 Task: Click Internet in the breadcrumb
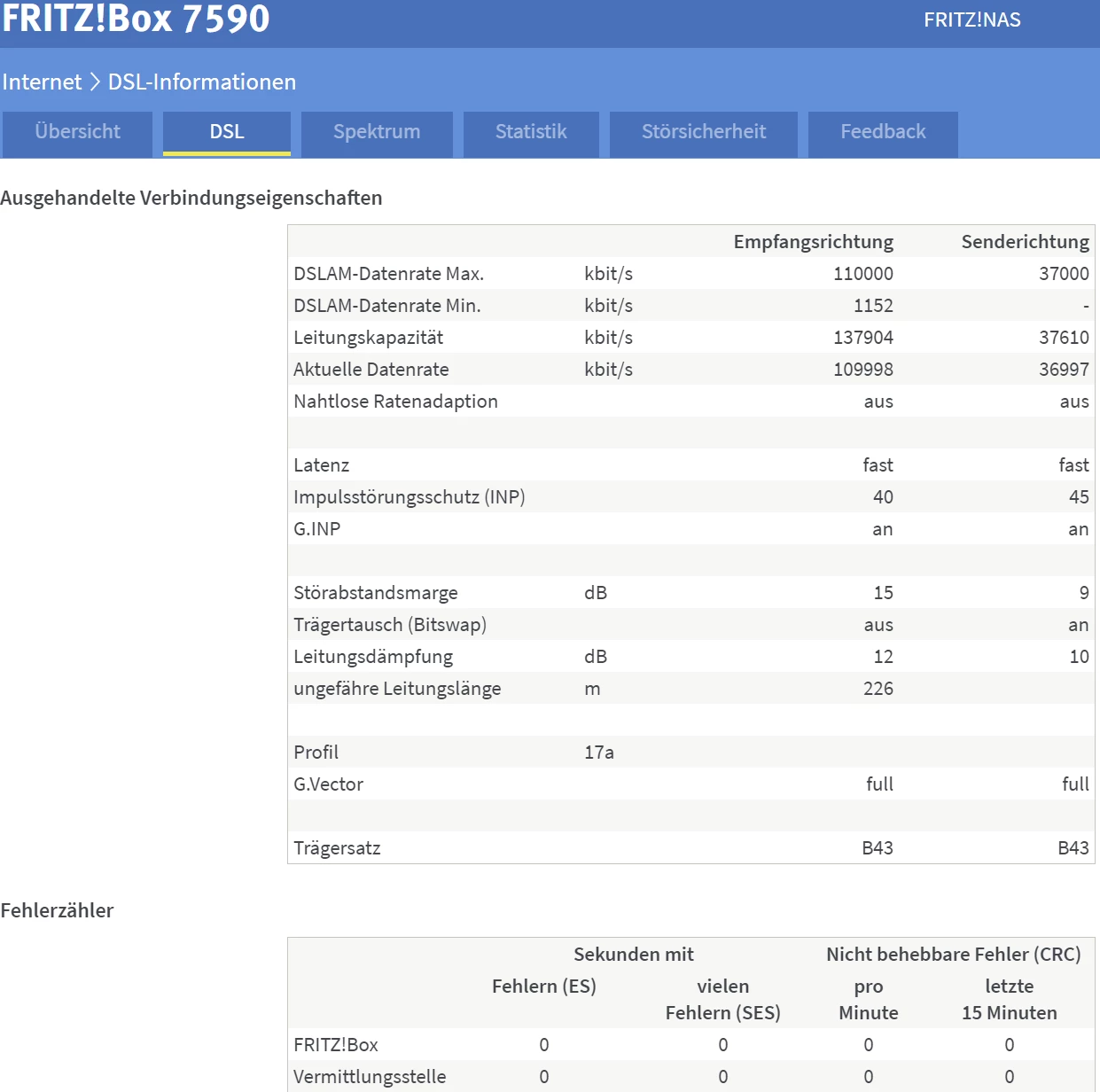[42, 82]
